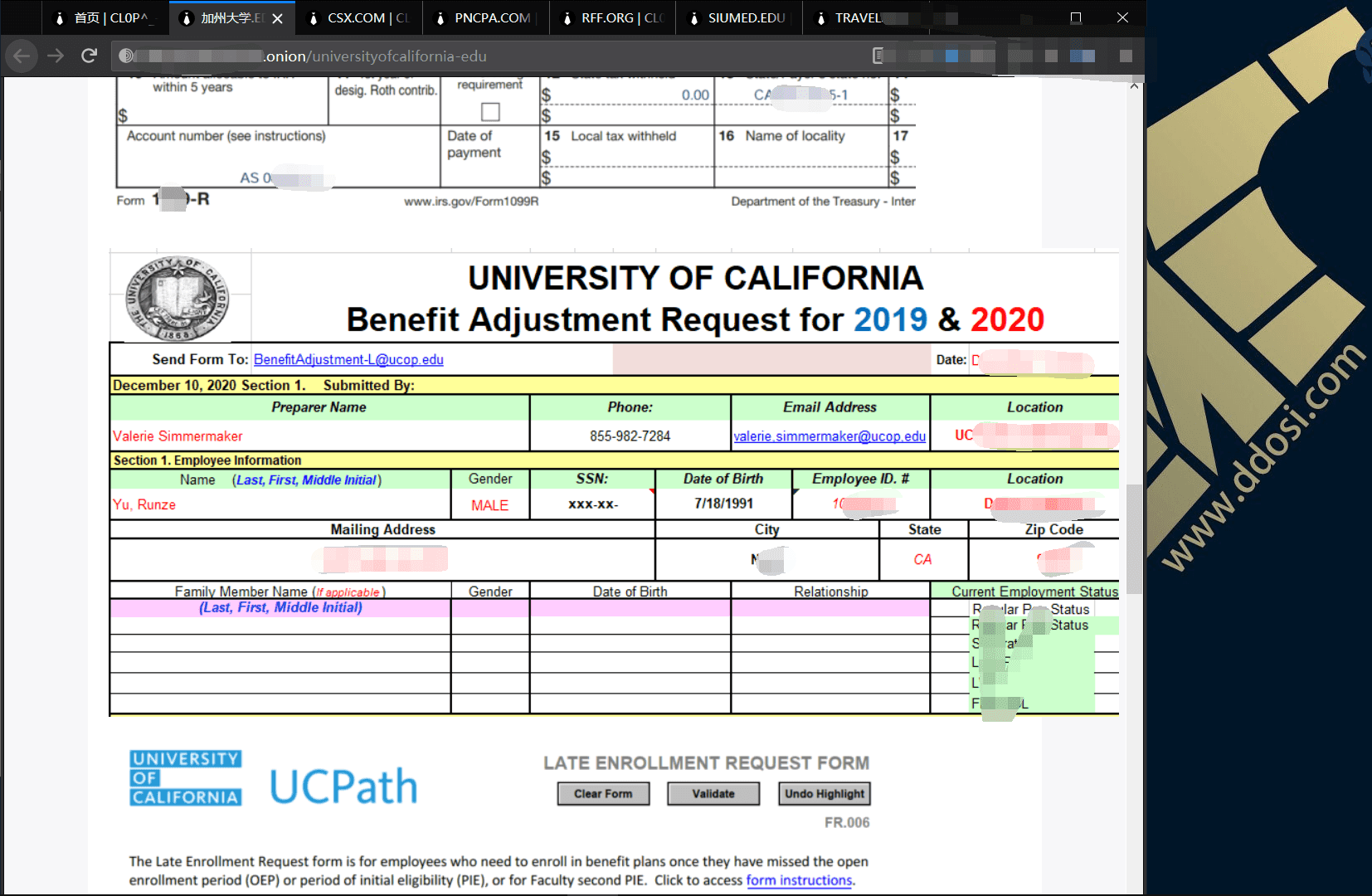
Task: Click 'www.irs.gov/Form1099R' text
Action: [x=471, y=201]
